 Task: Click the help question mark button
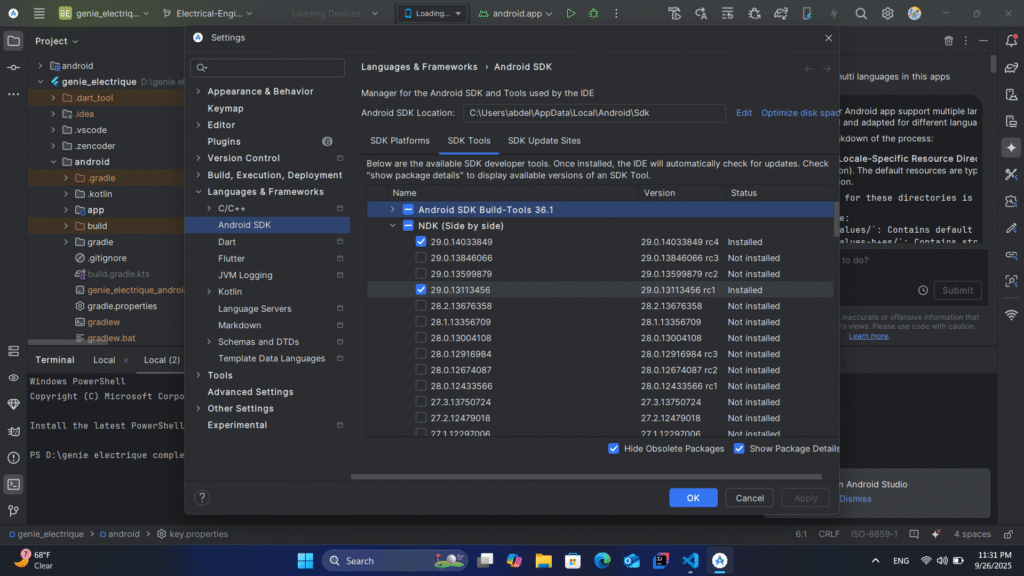click(202, 497)
